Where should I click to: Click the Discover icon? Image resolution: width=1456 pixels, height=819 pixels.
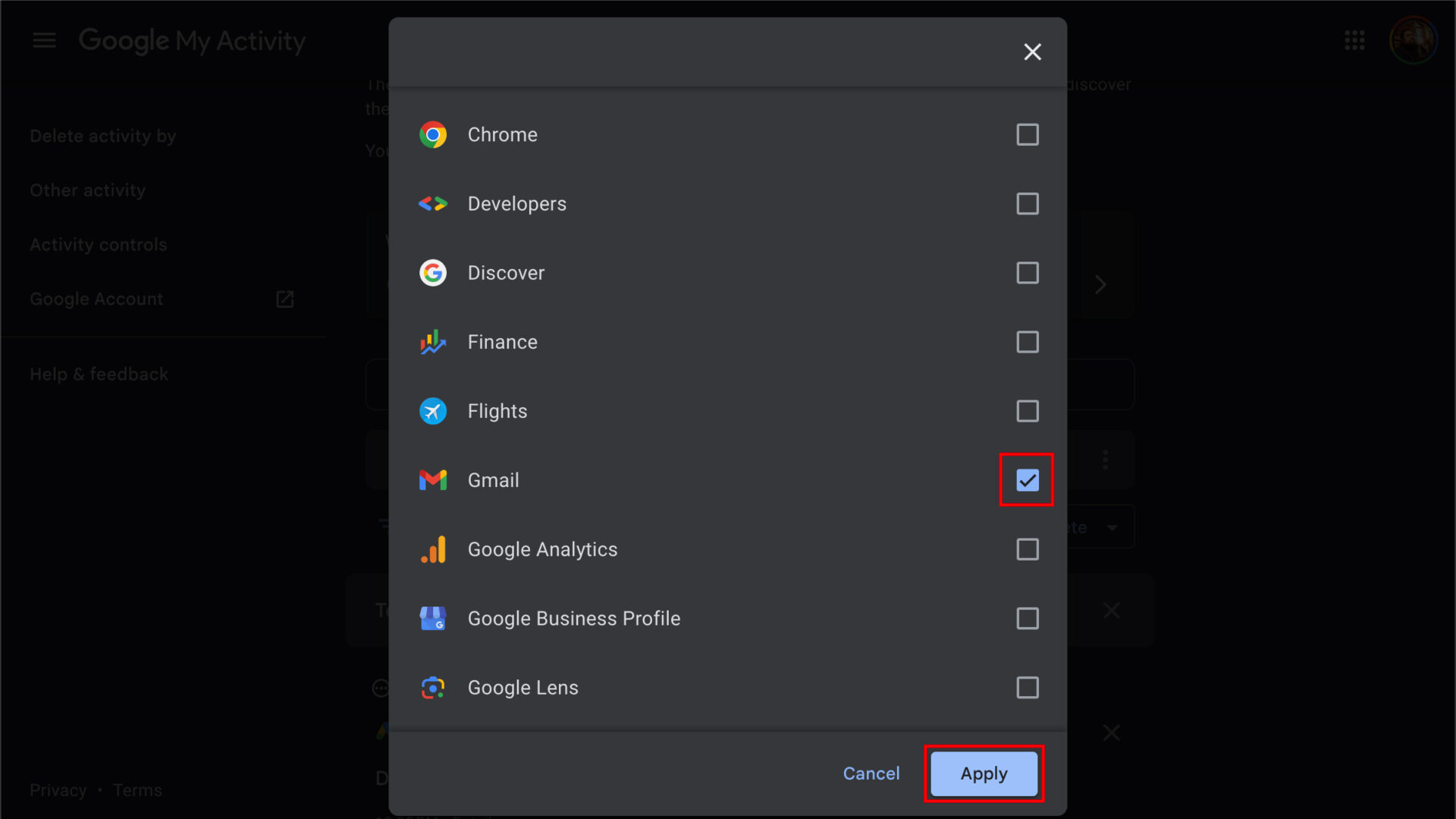(x=432, y=273)
